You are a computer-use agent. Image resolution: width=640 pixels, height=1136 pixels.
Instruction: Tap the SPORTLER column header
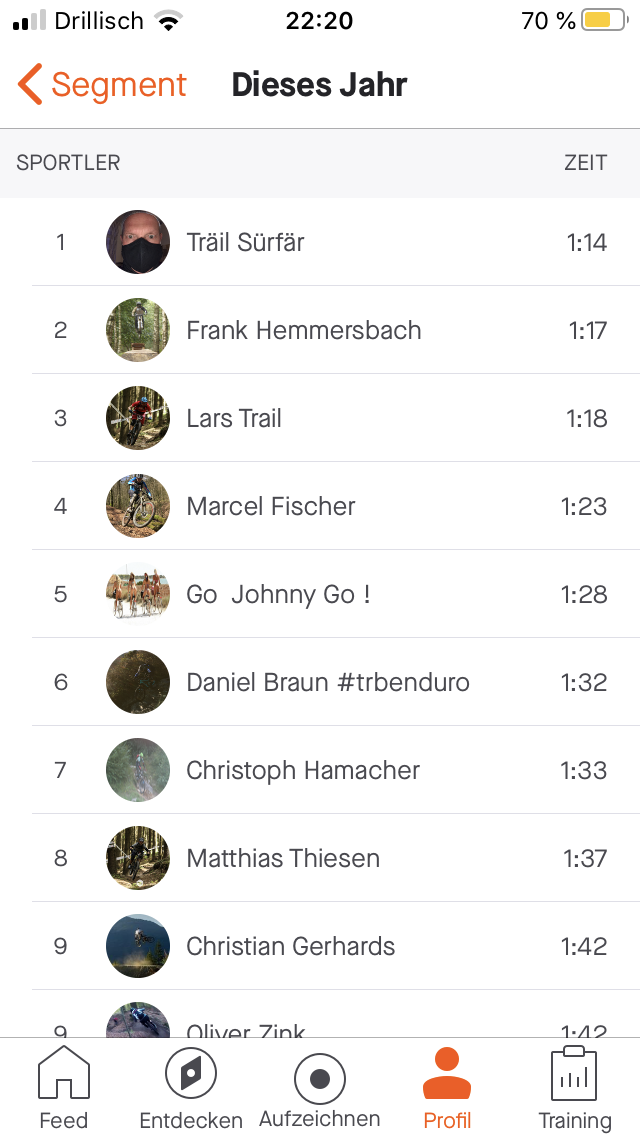click(69, 163)
